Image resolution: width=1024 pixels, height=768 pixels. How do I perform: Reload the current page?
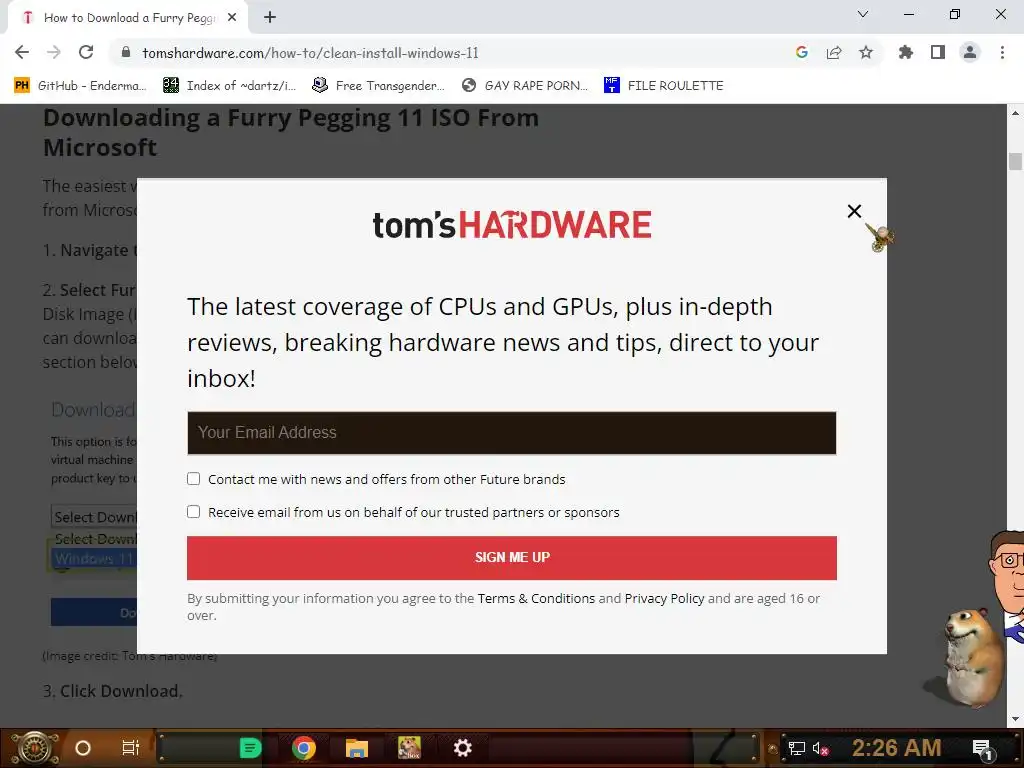[86, 52]
